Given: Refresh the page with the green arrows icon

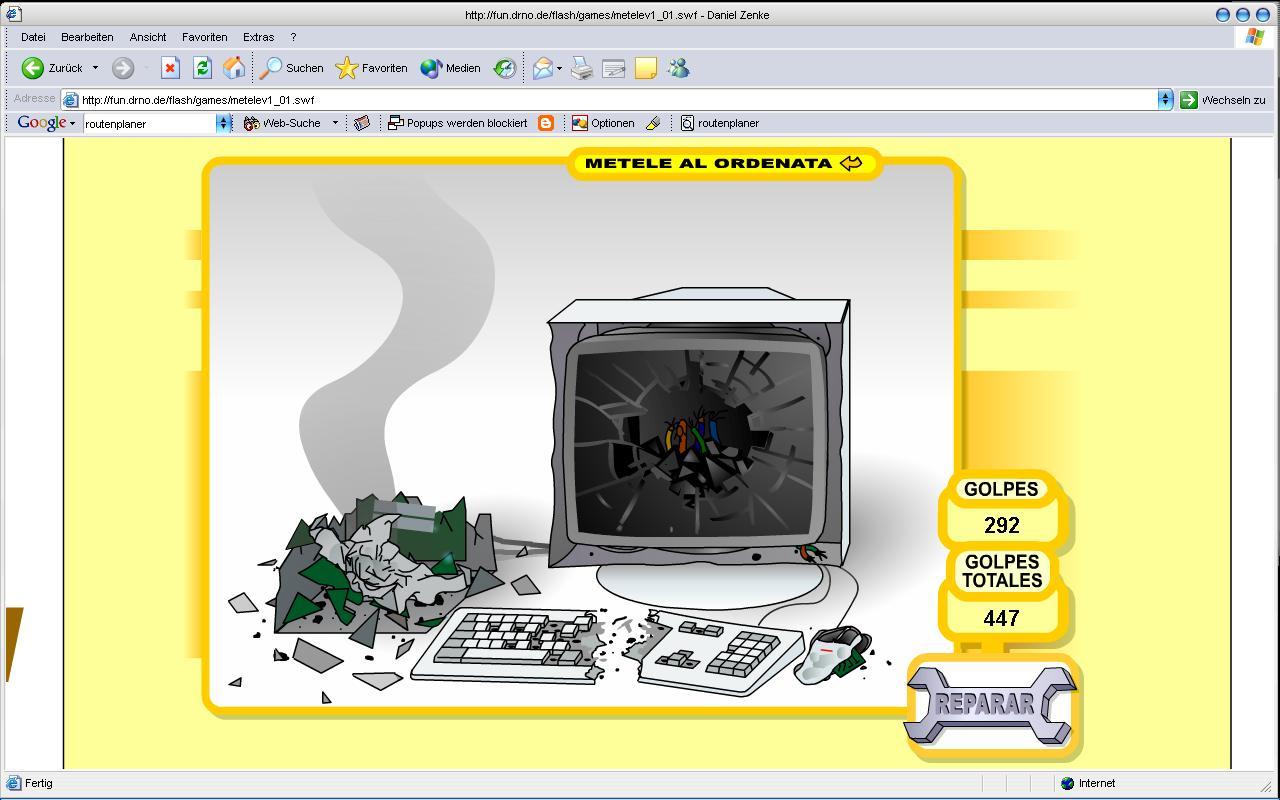Looking at the screenshot, I should pyautogui.click(x=202, y=68).
